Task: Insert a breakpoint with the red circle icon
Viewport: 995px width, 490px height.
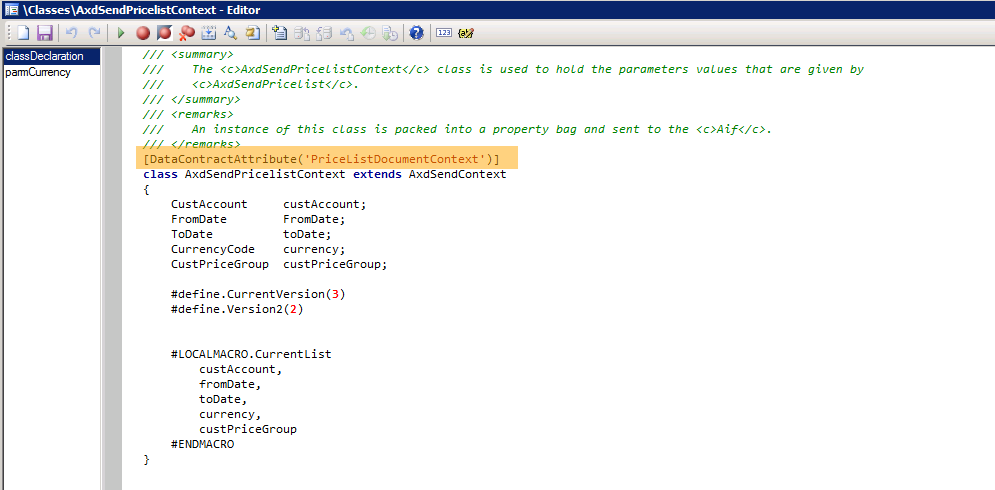Action: (x=143, y=33)
